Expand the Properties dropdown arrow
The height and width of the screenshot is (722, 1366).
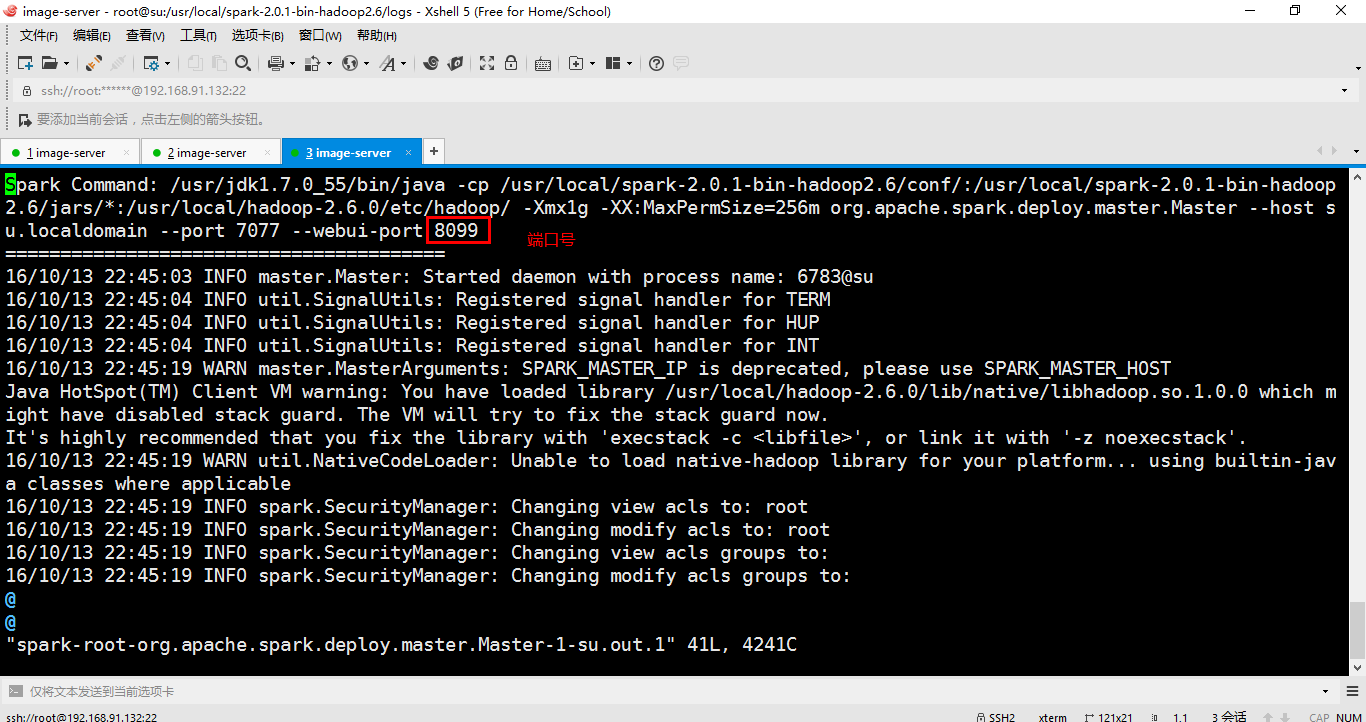coord(168,63)
